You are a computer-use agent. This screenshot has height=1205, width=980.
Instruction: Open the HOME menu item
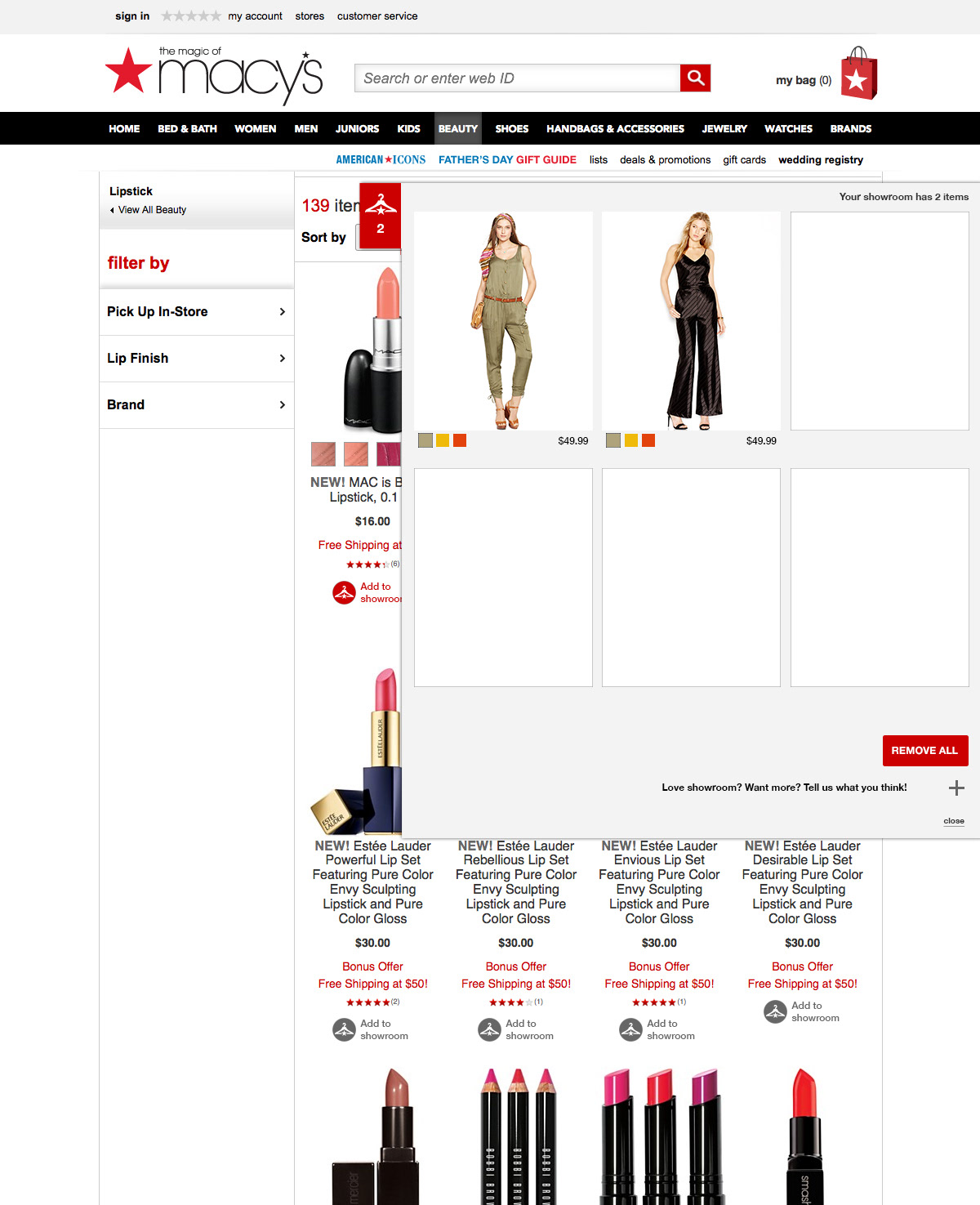[x=124, y=128]
